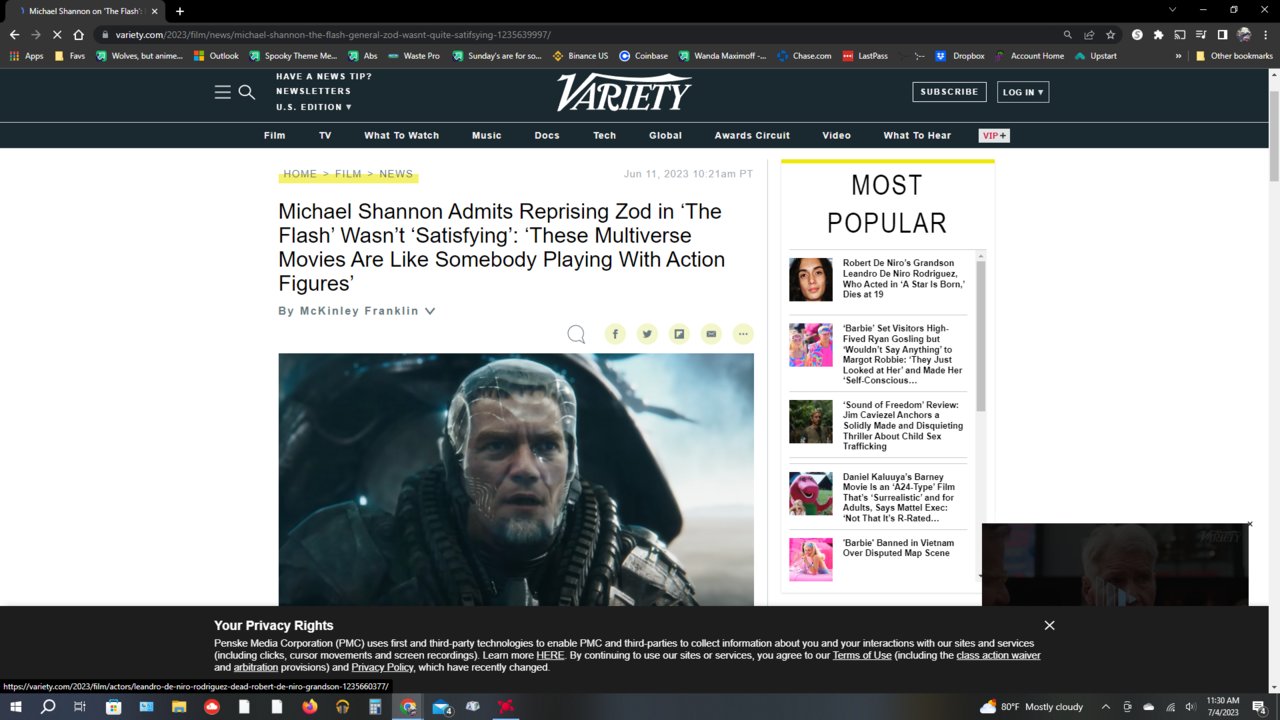Image resolution: width=1280 pixels, height=720 pixels.
Task: Open Chrome share page icon
Action: (1089, 34)
